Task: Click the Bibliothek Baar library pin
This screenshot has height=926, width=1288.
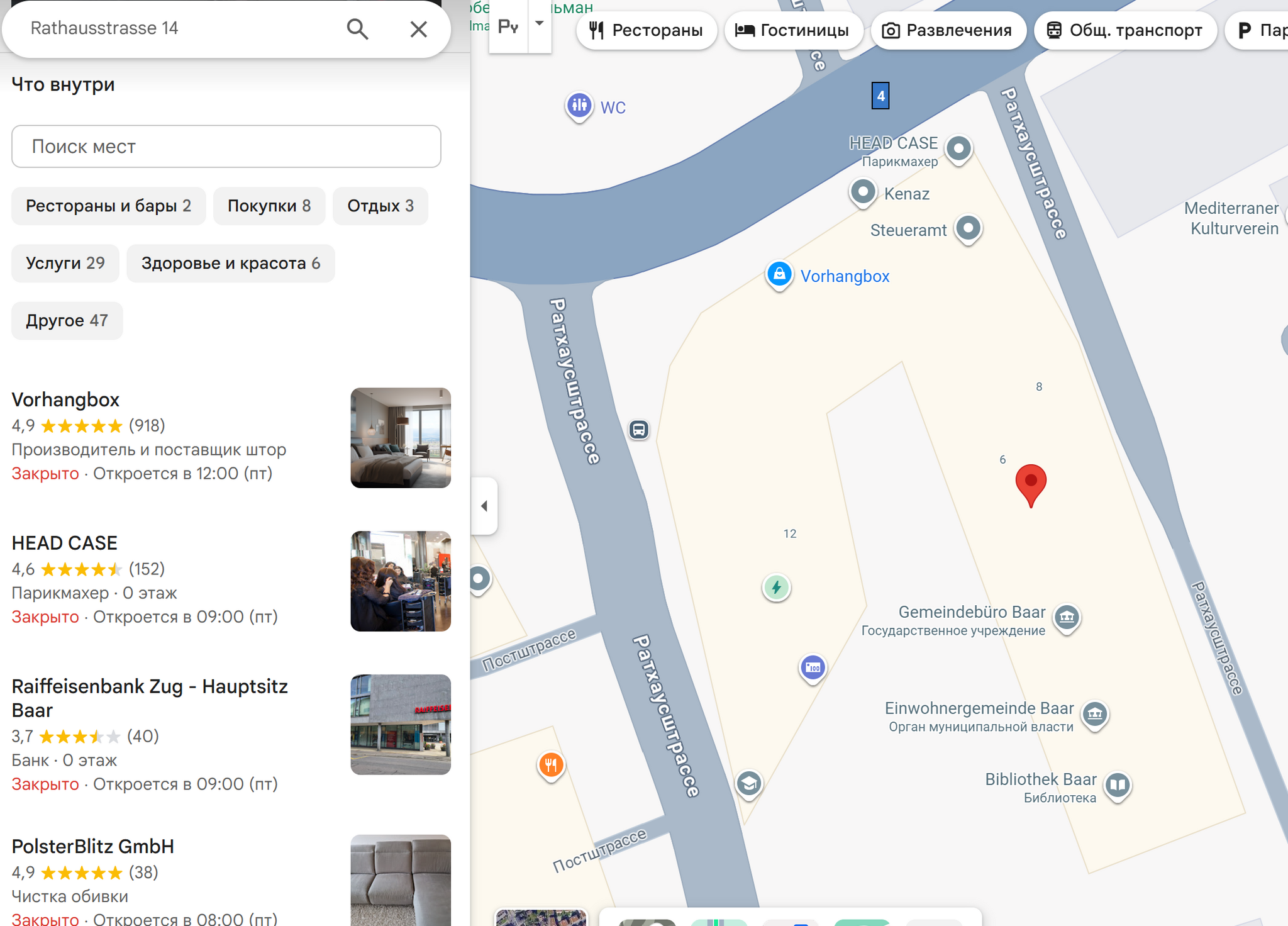Action: [1118, 784]
